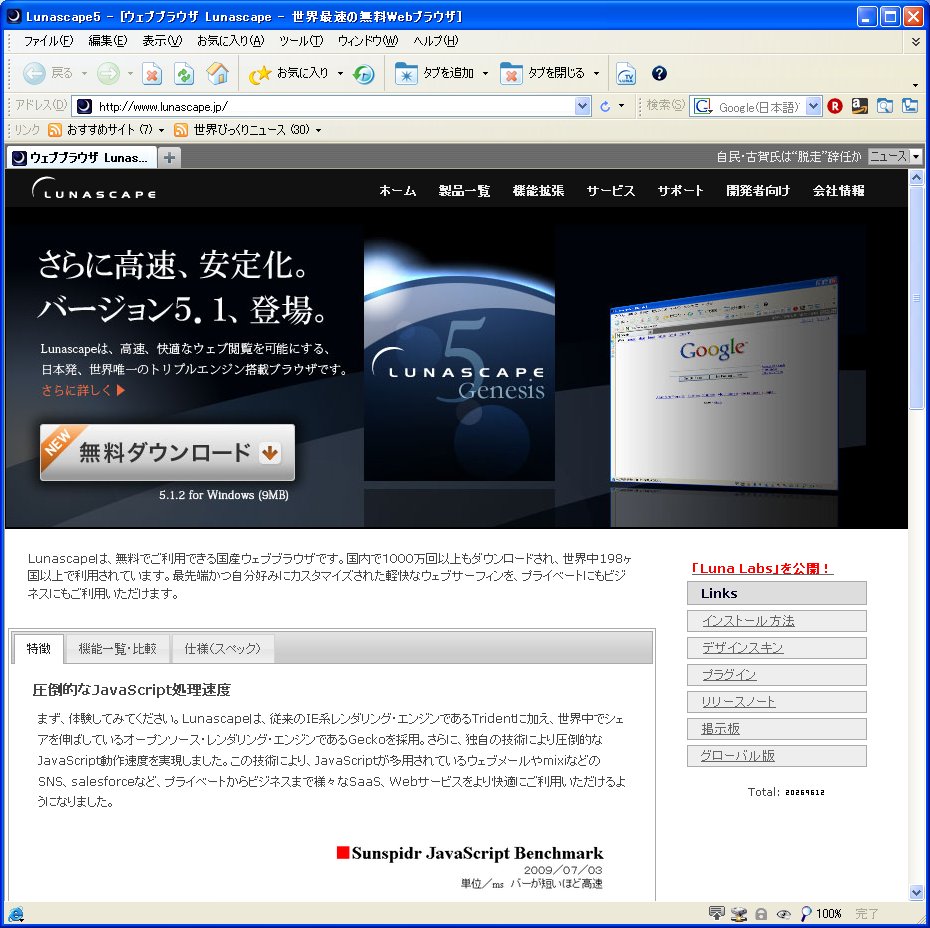930x928 pixels.
Task: Open the history icon next to お気に入り
Action: [364, 74]
